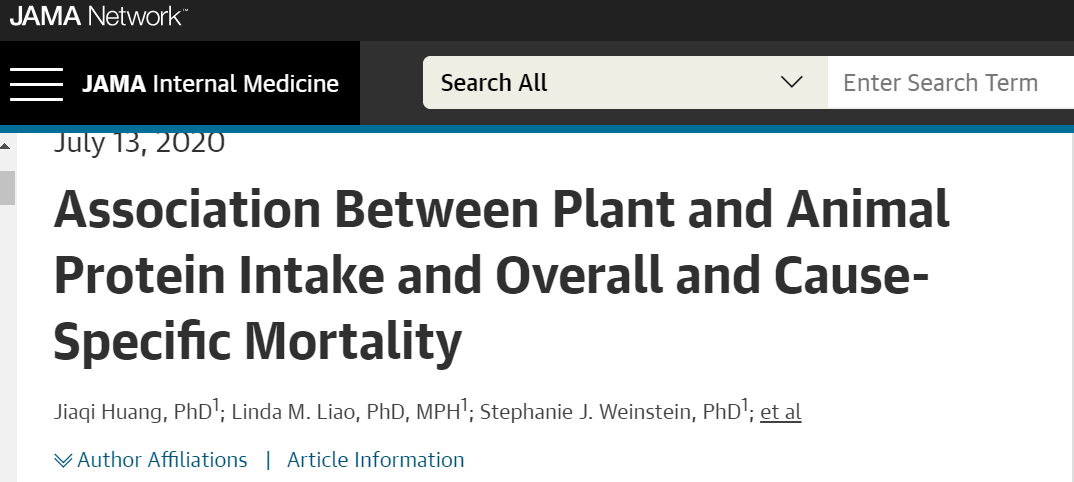Click the scrollbar up arrow
Image resolution: width=1074 pixels, height=482 pixels.
point(5,146)
